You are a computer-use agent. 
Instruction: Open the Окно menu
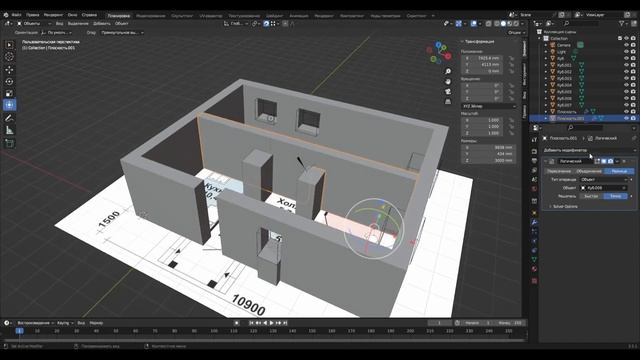click(x=72, y=15)
